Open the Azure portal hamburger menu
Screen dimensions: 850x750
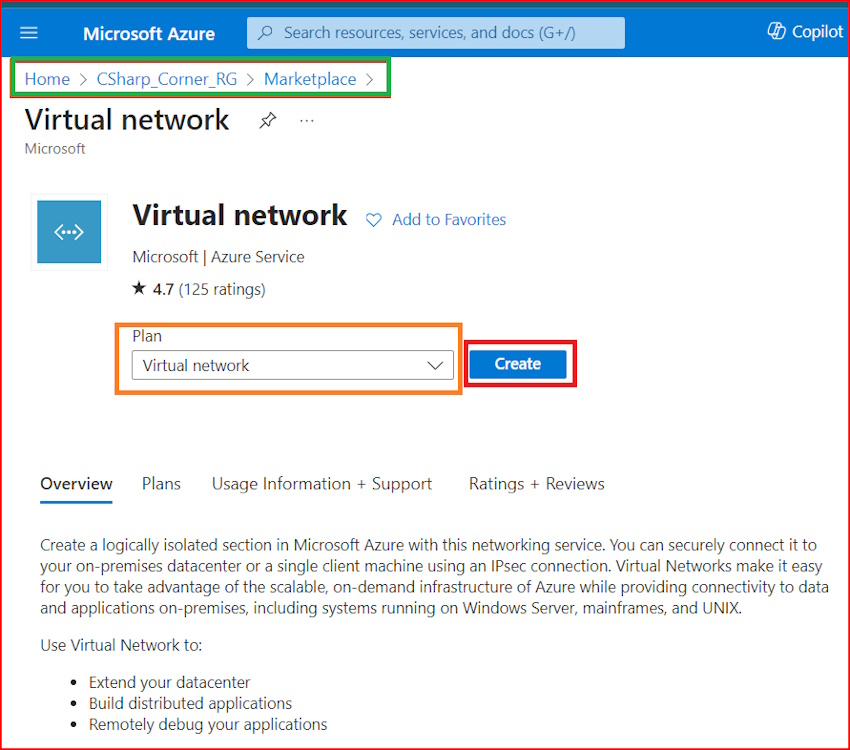point(28,31)
